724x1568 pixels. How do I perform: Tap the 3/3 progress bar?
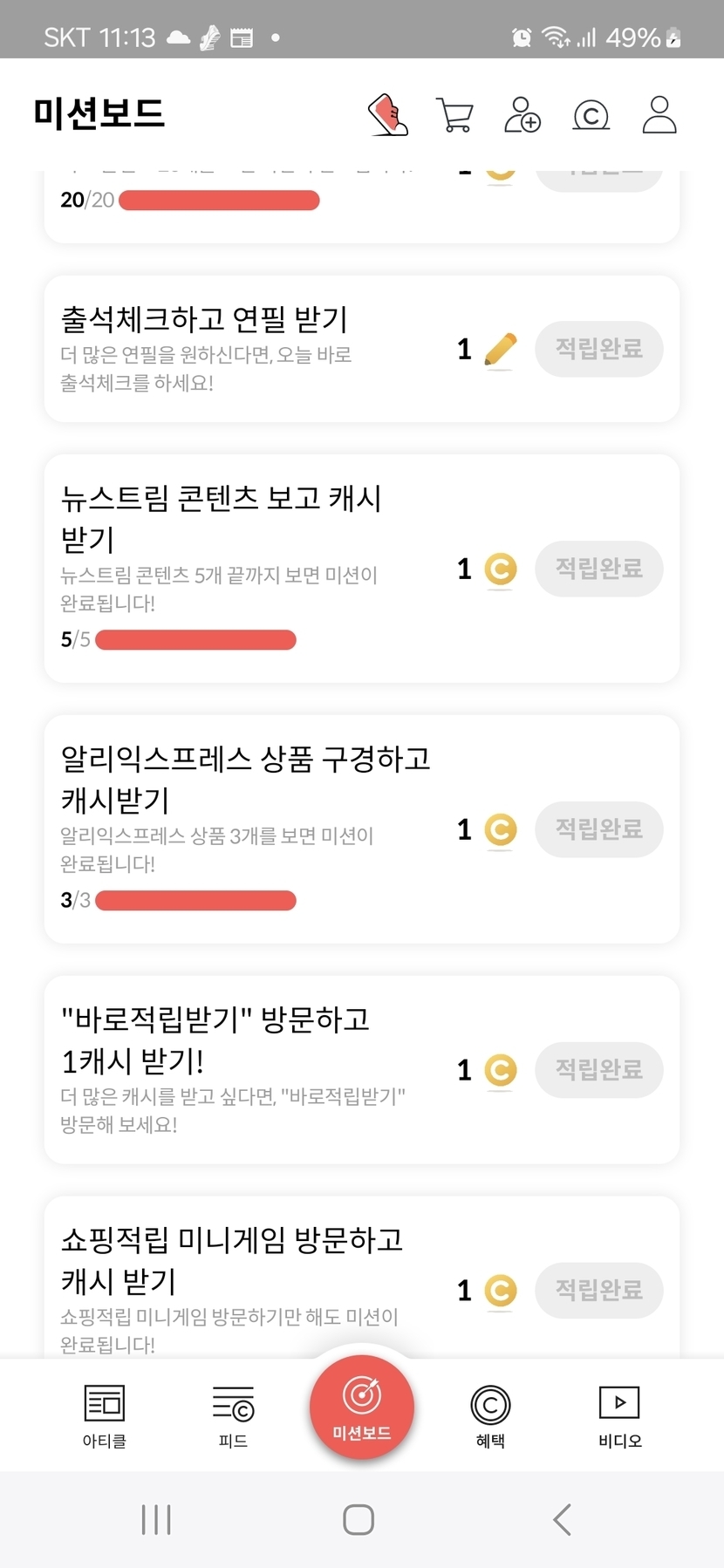(x=195, y=900)
